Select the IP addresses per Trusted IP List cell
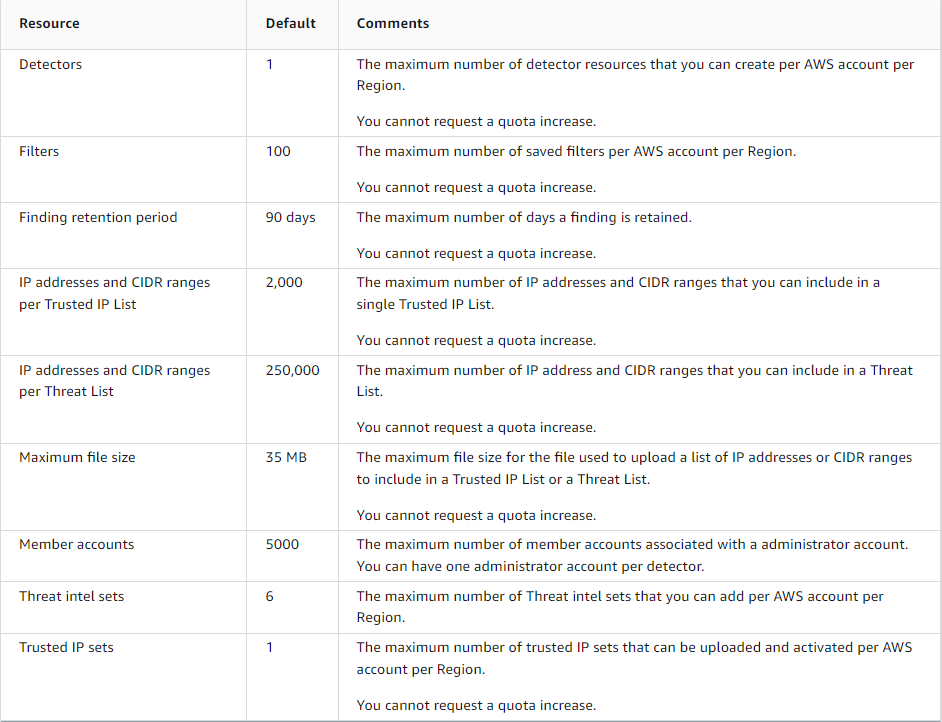This screenshot has height=722, width=942. click(114, 293)
